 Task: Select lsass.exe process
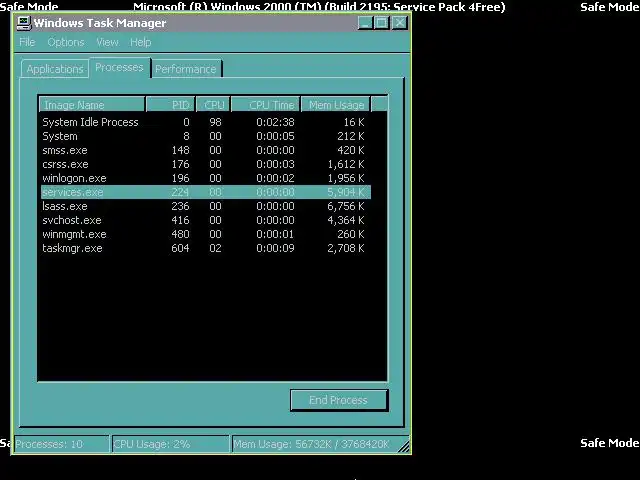point(205,206)
